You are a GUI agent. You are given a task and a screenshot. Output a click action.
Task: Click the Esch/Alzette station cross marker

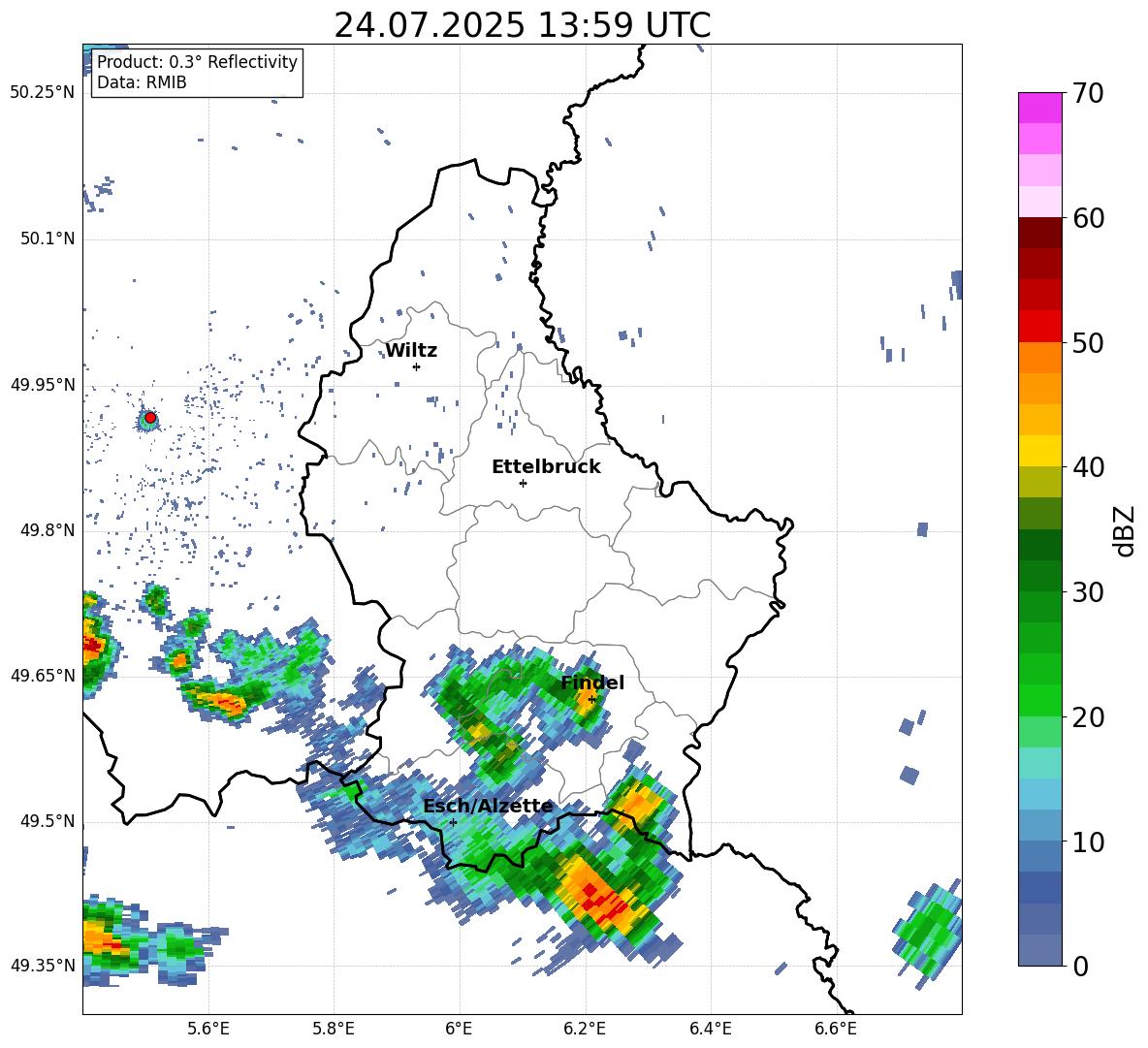coord(453,822)
